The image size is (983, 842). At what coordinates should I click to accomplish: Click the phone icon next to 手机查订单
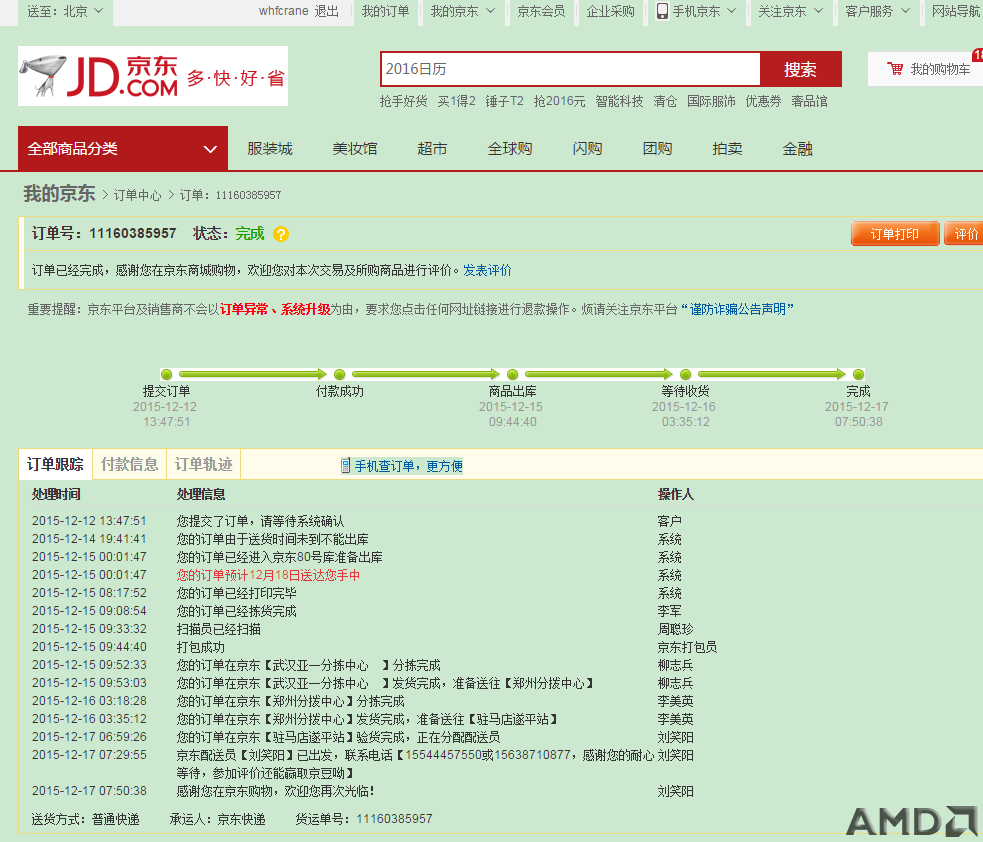(345, 465)
